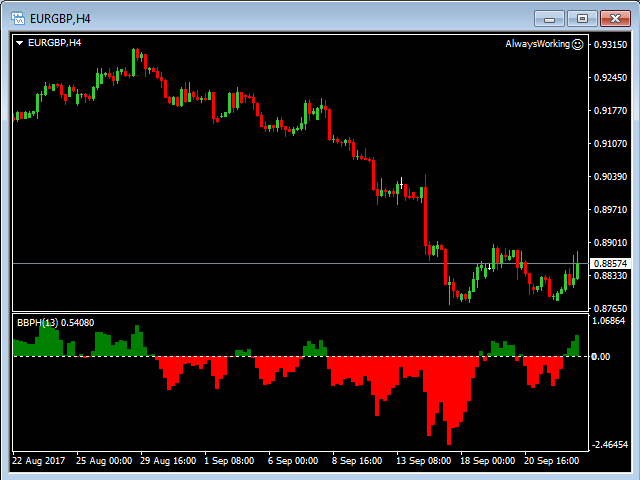Select the 22 Aug 2017 date label
The image size is (640, 480).
pyautogui.click(x=37, y=461)
